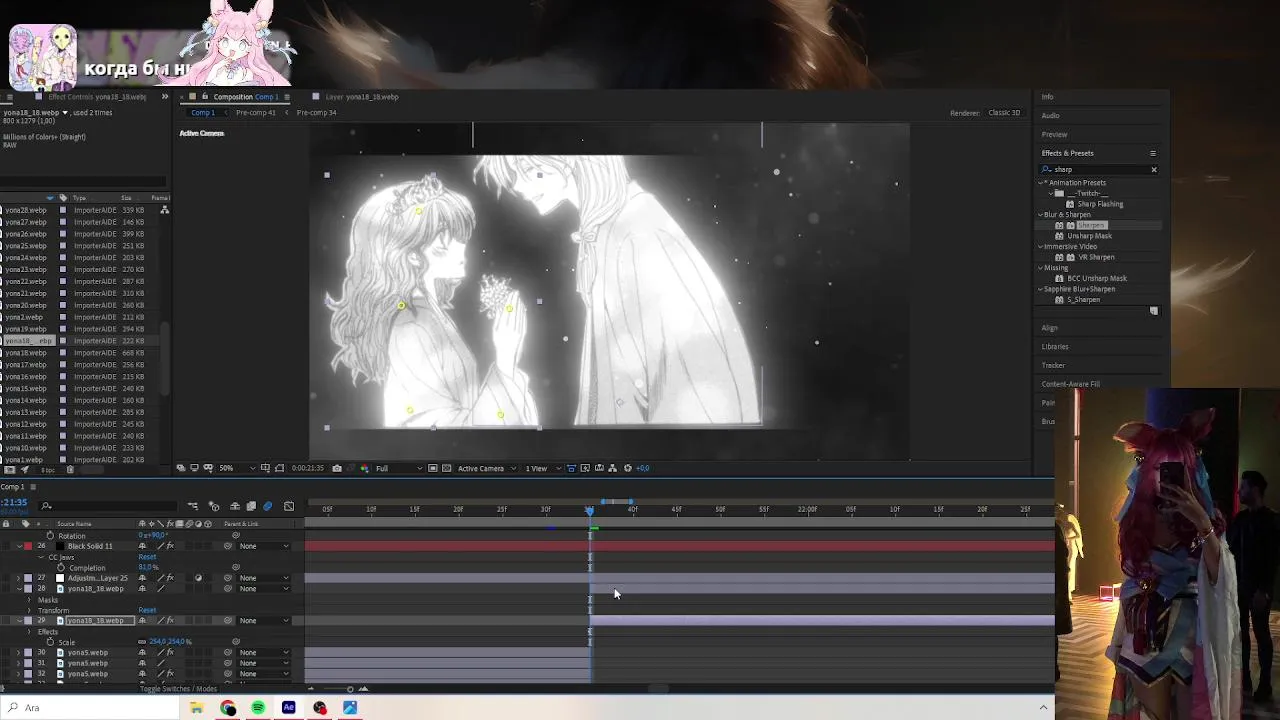1280x720 pixels.
Task: Open Effects & Presets panel menu
Action: 1152,153
